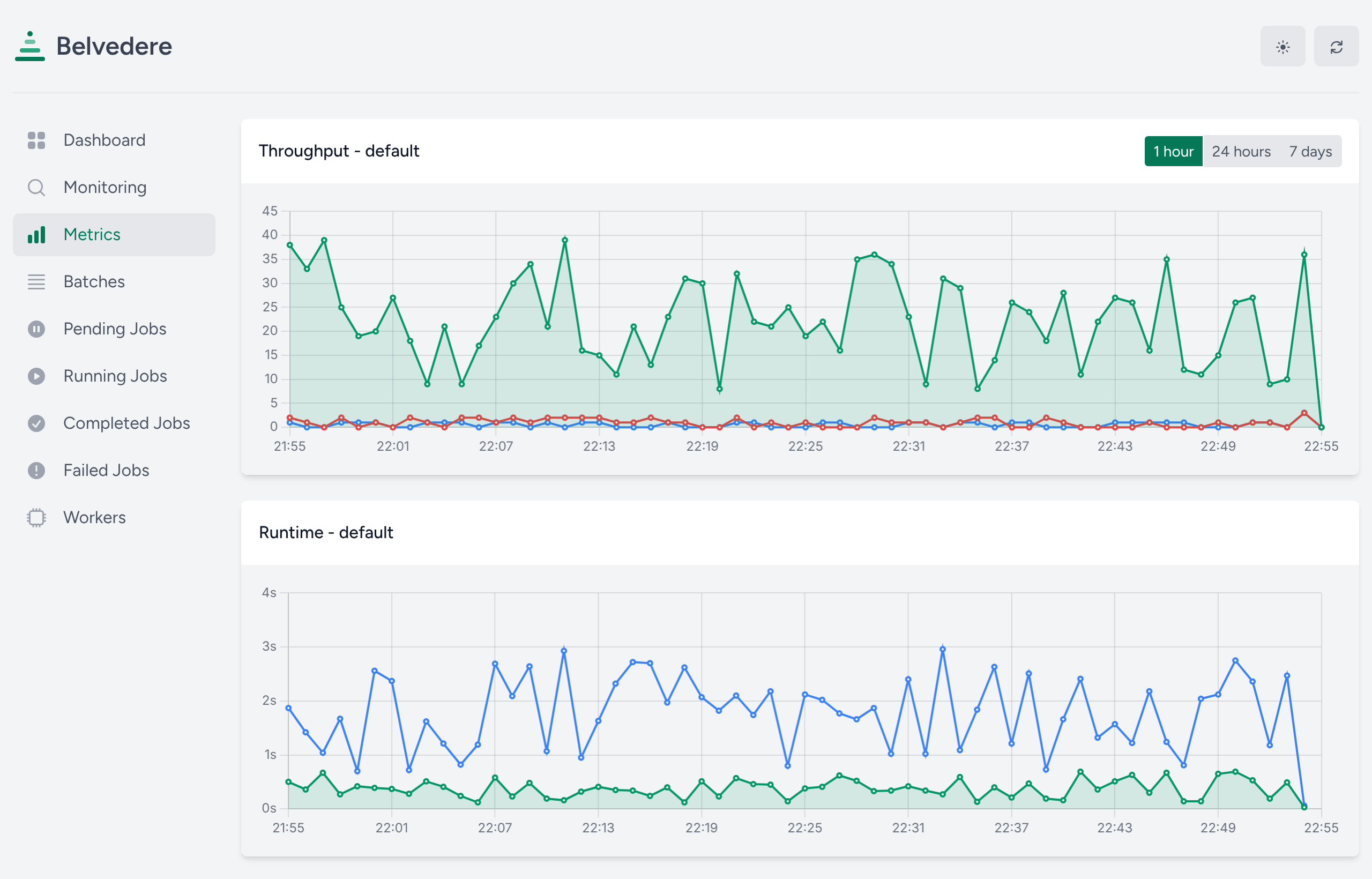Select the 1 hour time range
The image size is (1372, 879).
click(1173, 151)
